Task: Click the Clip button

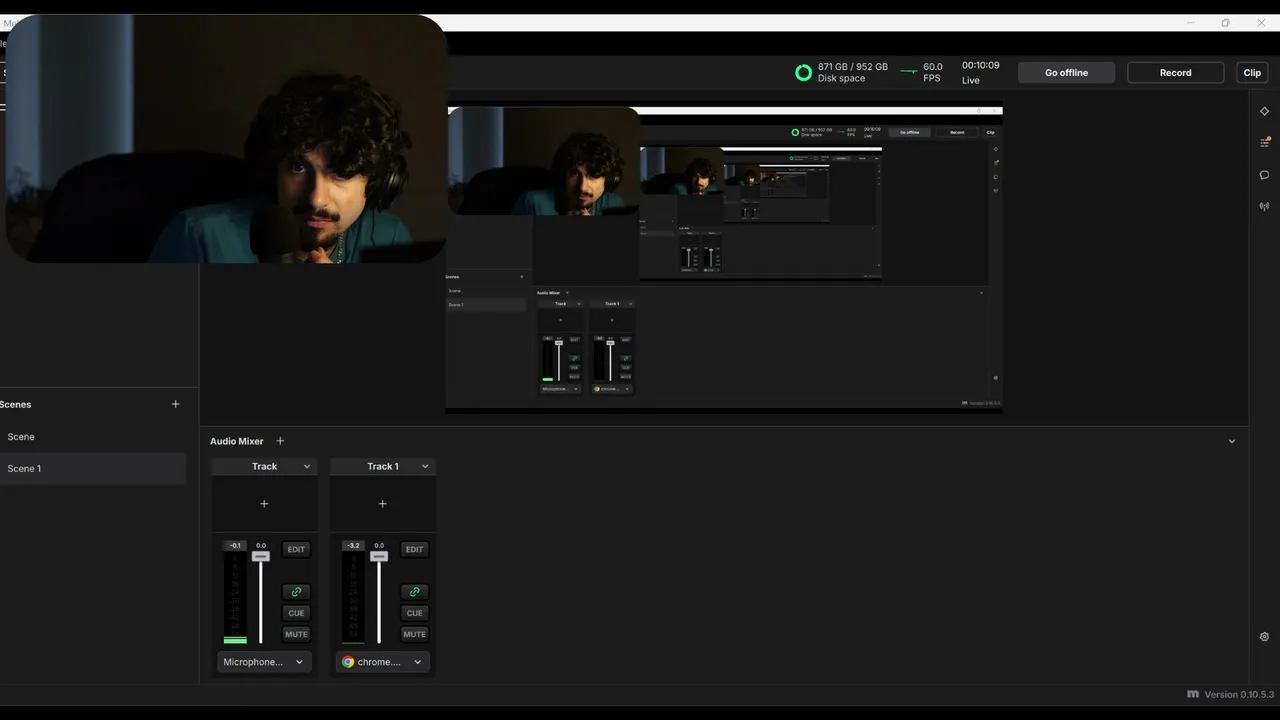Action: pyautogui.click(x=1252, y=73)
